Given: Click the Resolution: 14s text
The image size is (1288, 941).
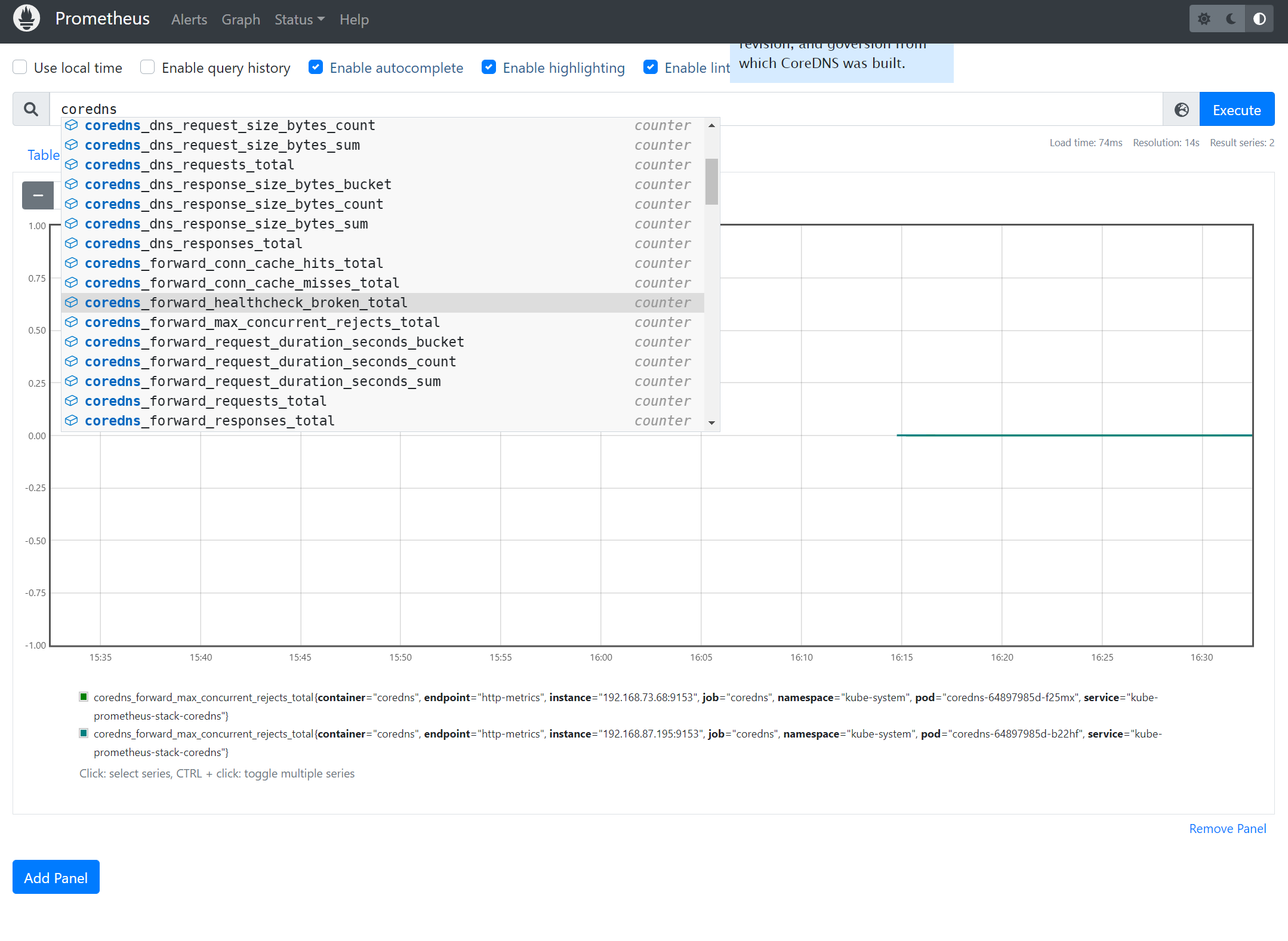Looking at the screenshot, I should tap(1166, 143).
